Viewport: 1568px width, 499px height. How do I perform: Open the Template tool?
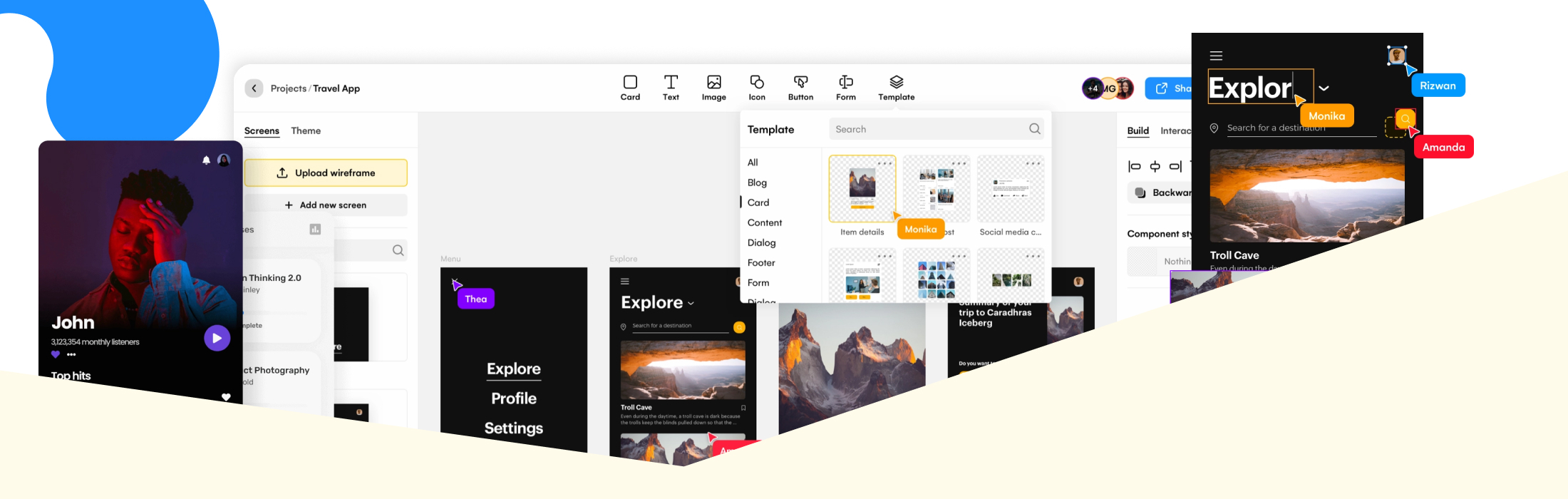tap(896, 88)
